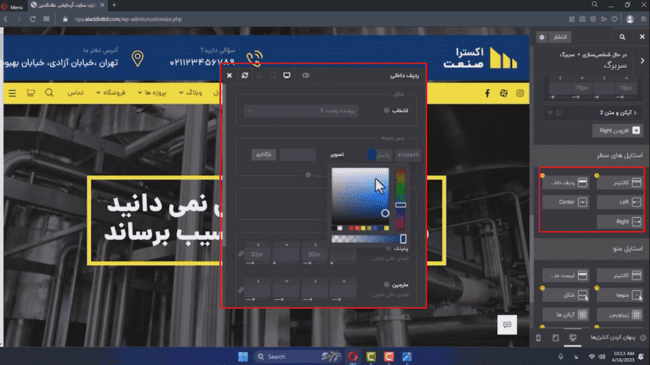Open menu style 'شکل' shape option
650x365 pixels.
565,295
